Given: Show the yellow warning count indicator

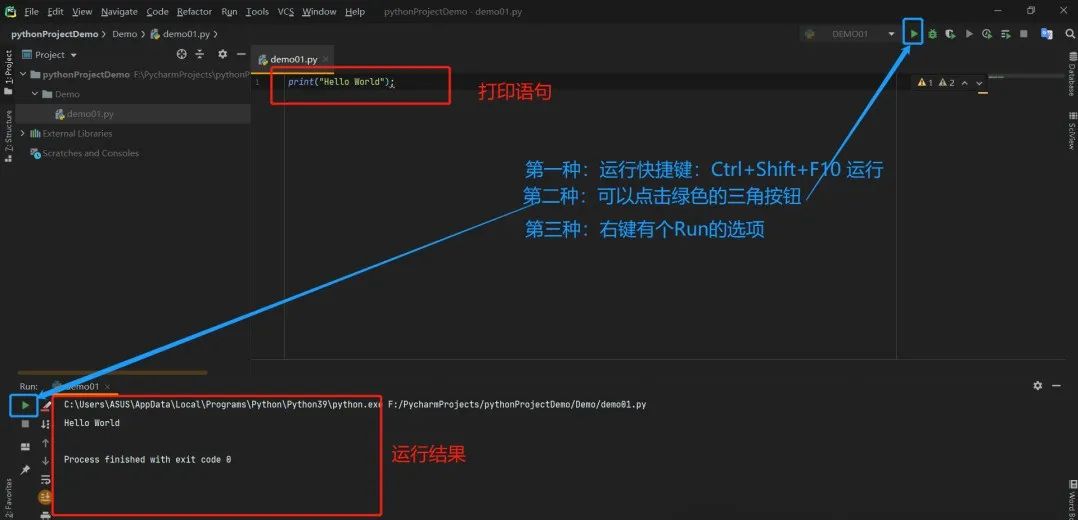Looking at the screenshot, I should [925, 83].
